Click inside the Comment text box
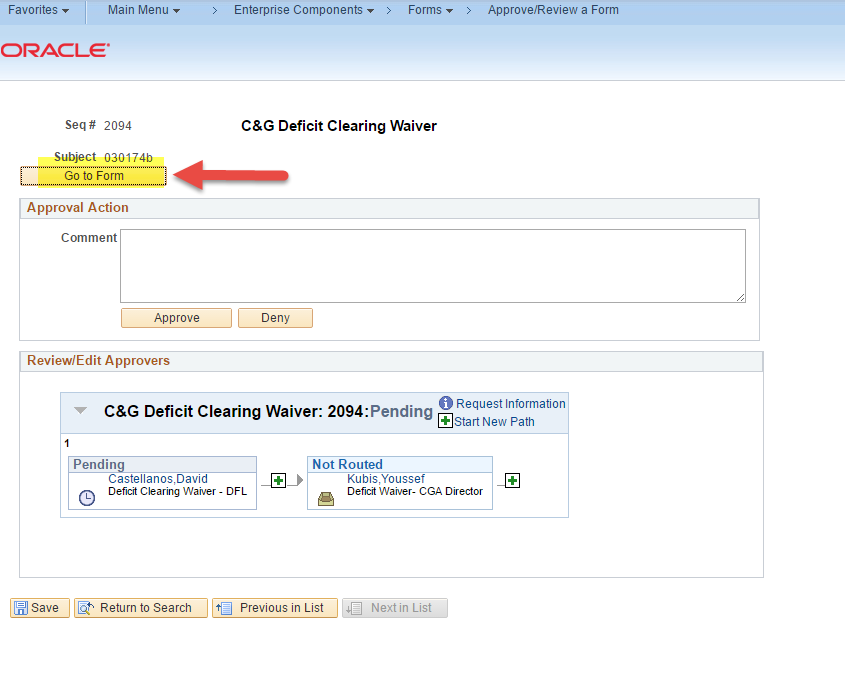Viewport: 845px width, 683px height. (x=432, y=266)
